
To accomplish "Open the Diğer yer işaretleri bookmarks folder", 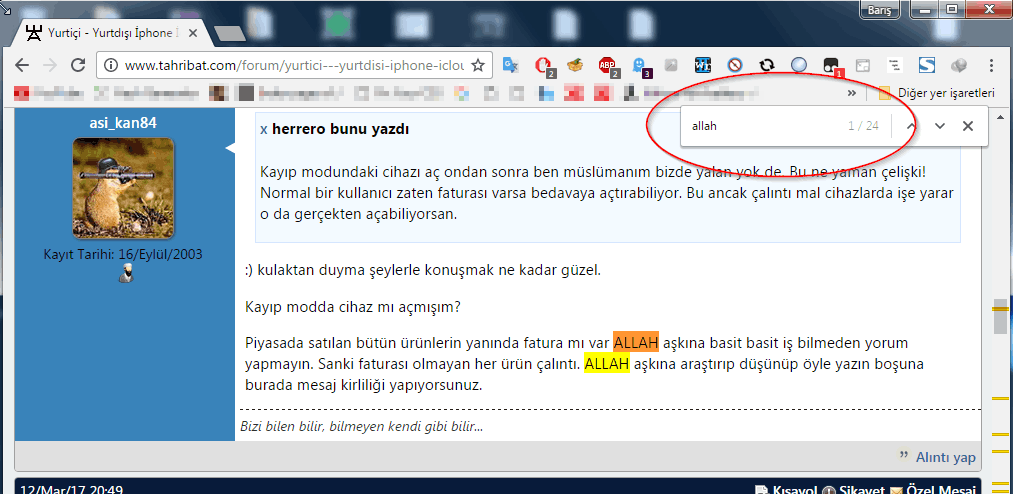I will (x=936, y=93).
